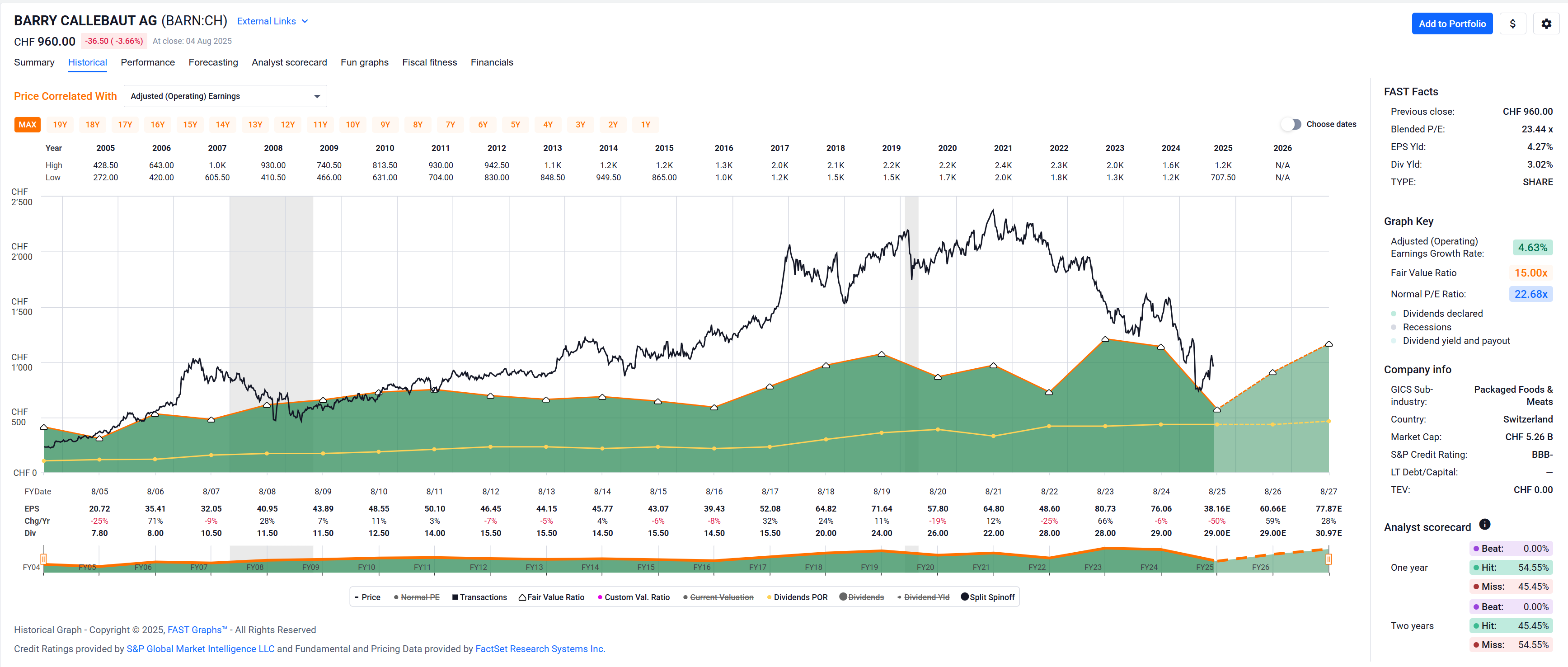Select the Historical tab
Viewport: 1568px width, 667px height.
[x=88, y=62]
